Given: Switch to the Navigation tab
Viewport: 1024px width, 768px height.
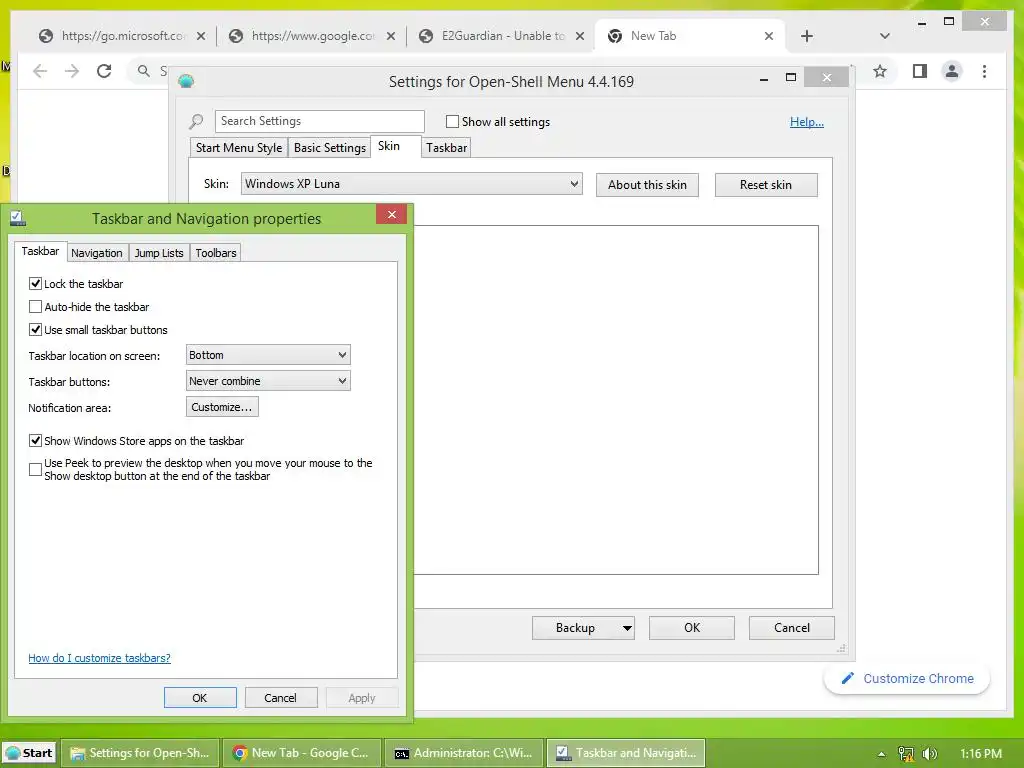Looking at the screenshot, I should 97,253.
